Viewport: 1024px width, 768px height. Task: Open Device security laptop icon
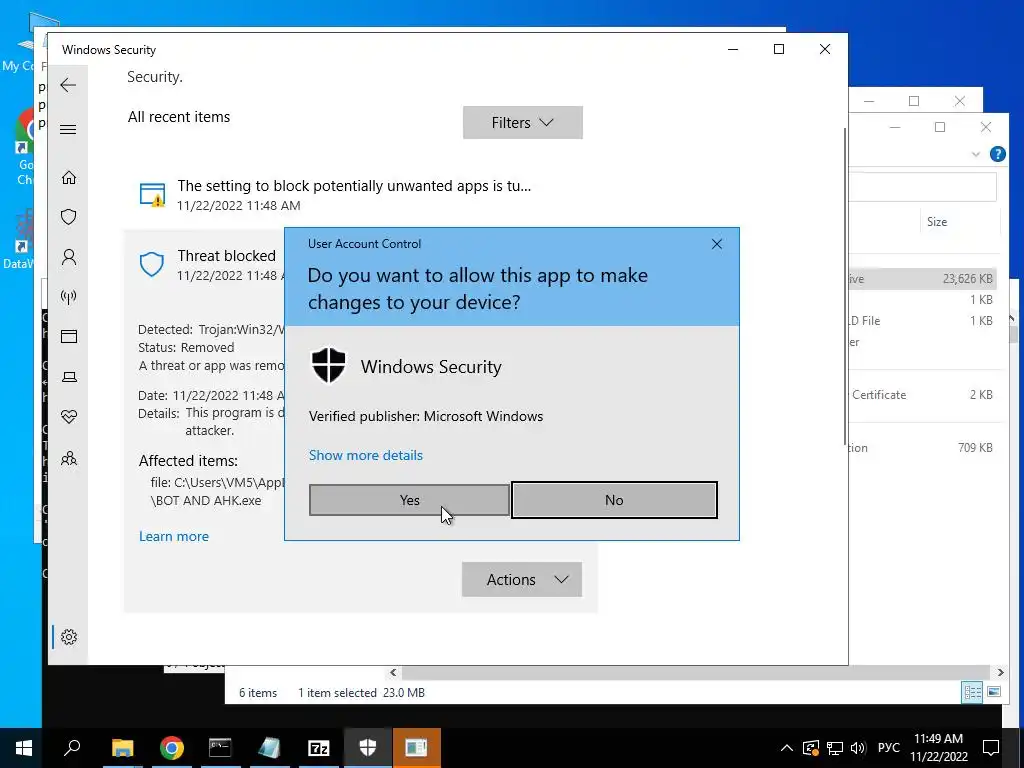(x=69, y=377)
